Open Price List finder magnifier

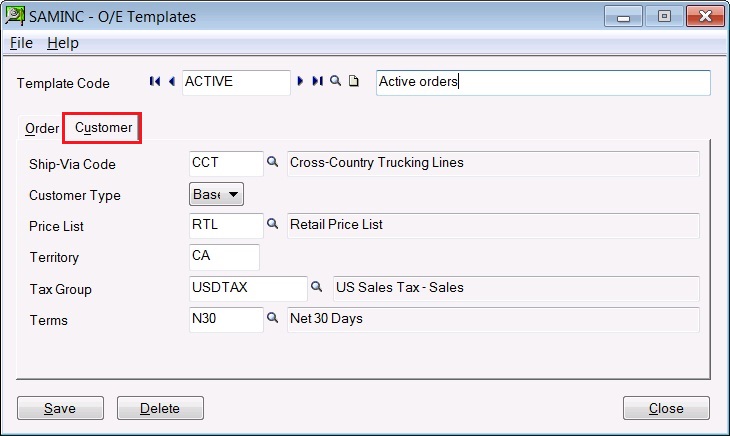[272, 224]
